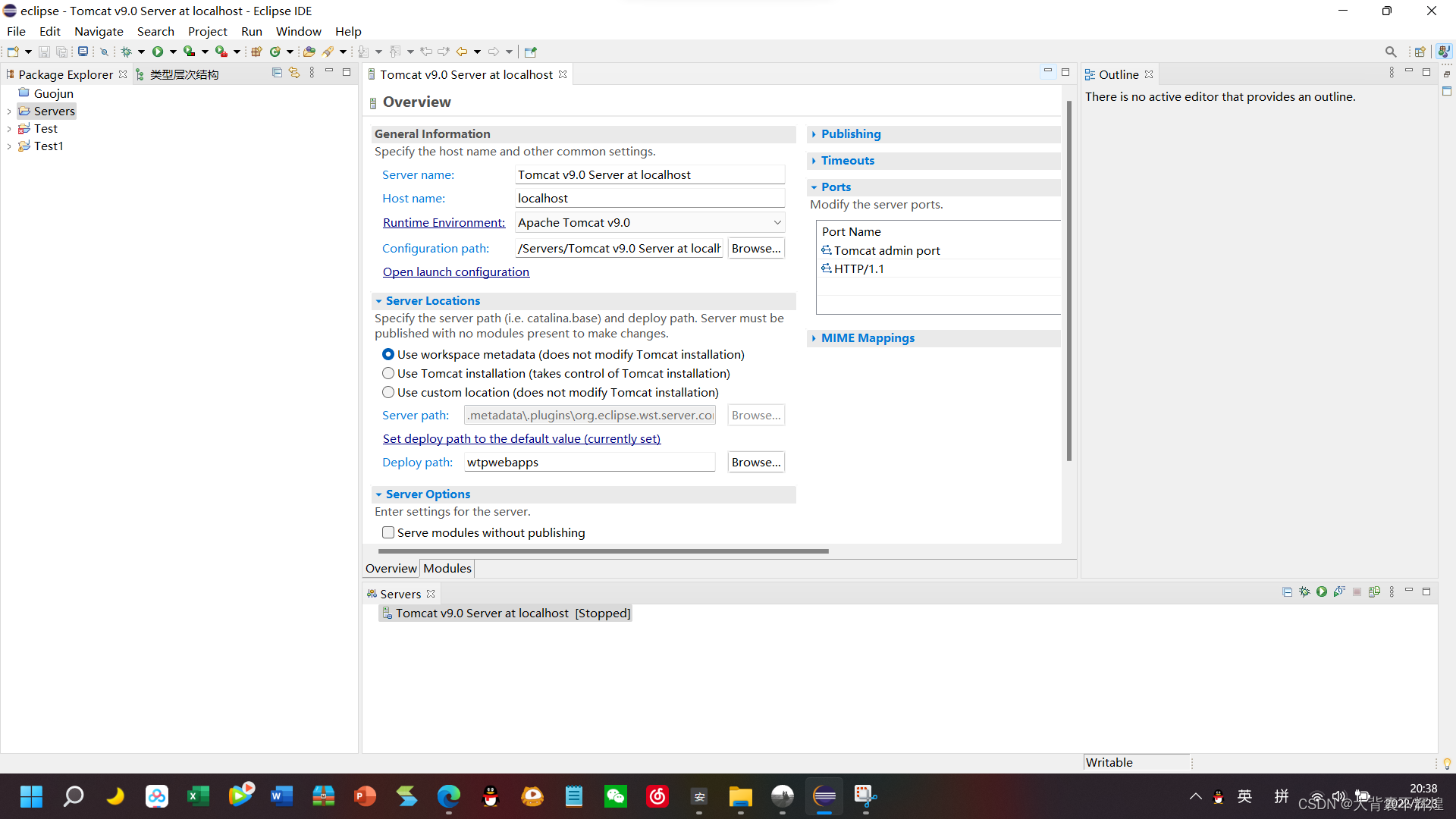Viewport: 1456px width, 819px height.
Task: Switch to the Modules tab
Action: coord(447,568)
